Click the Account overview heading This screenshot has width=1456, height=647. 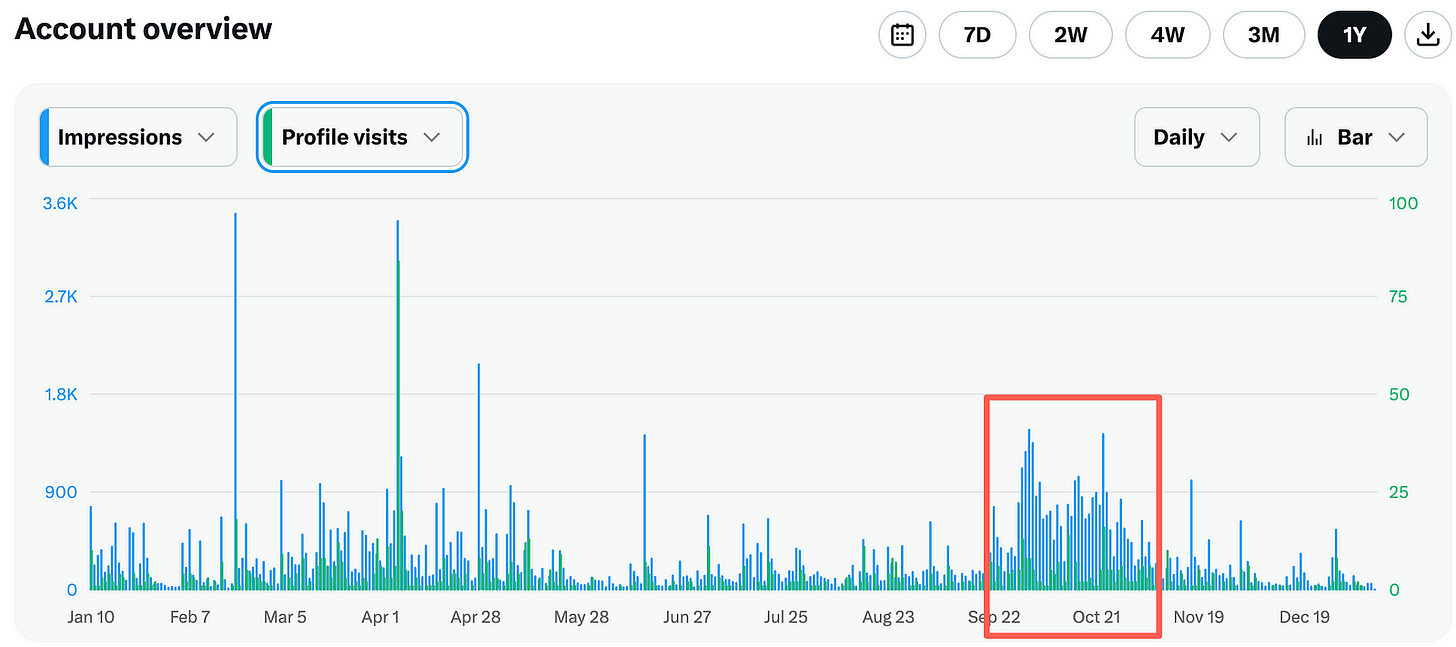click(x=143, y=29)
